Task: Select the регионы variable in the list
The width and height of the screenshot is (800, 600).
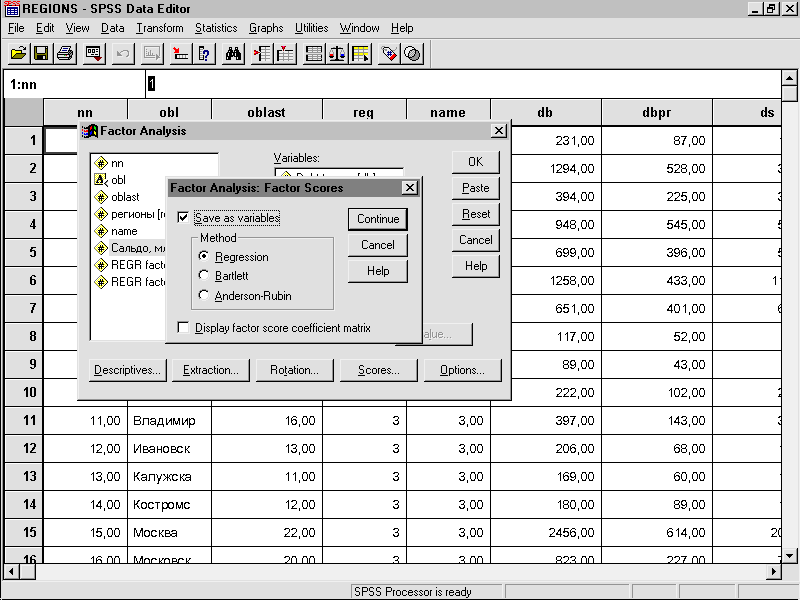Action: 130,214
